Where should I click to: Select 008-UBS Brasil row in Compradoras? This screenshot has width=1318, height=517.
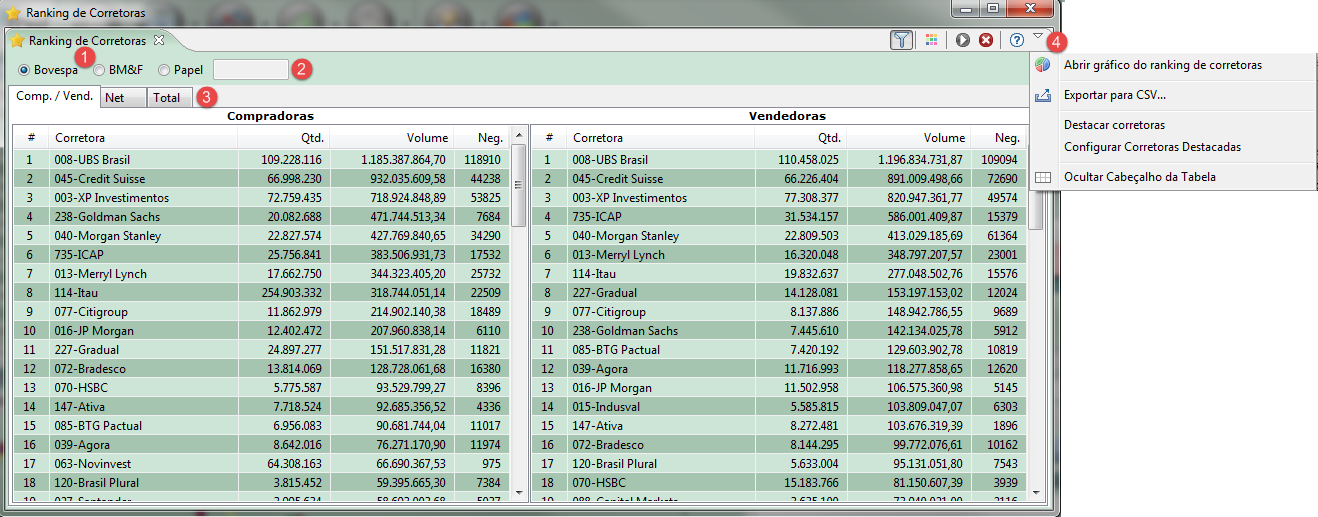[261, 159]
